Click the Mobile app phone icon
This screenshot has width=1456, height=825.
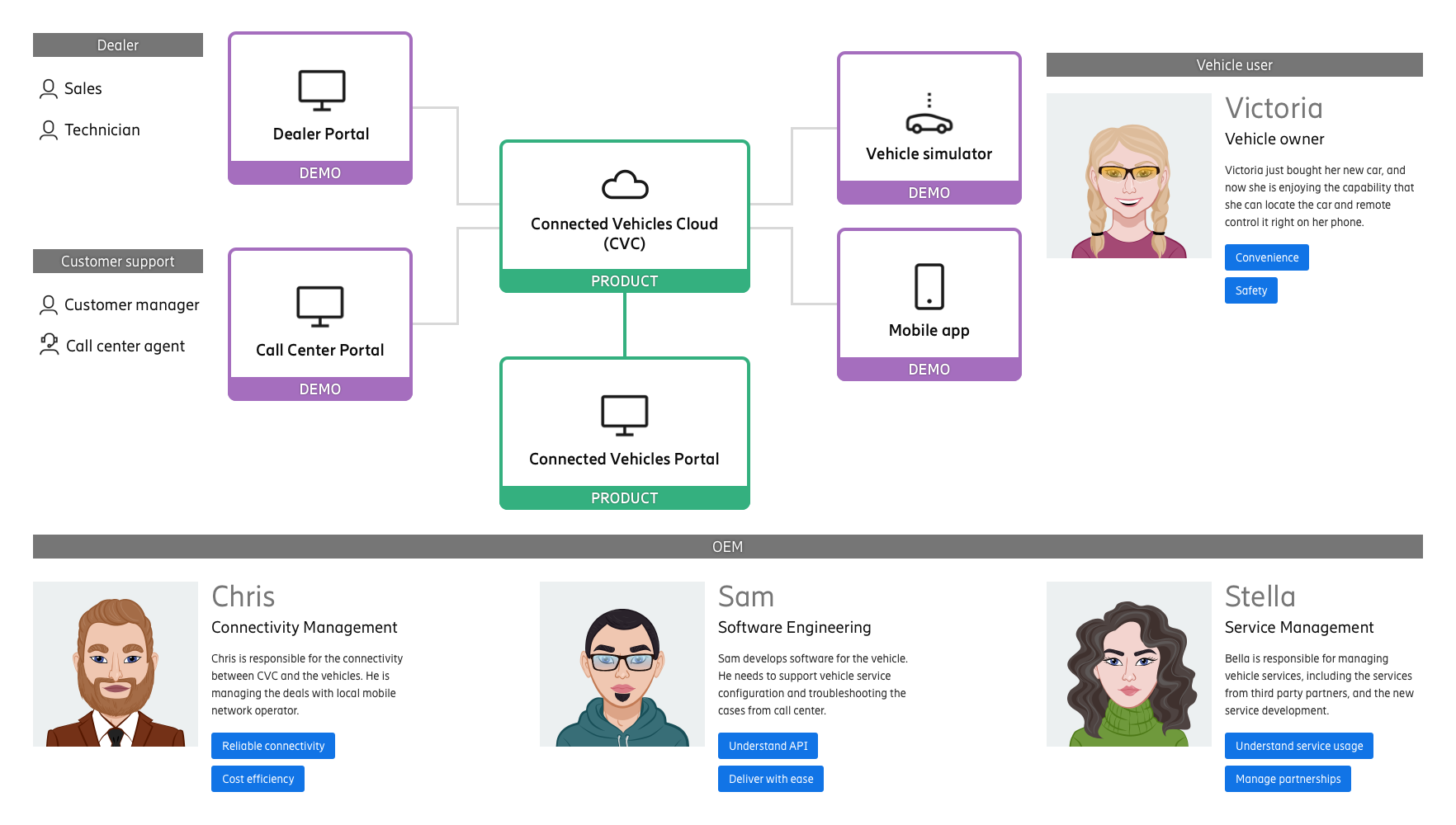(929, 286)
